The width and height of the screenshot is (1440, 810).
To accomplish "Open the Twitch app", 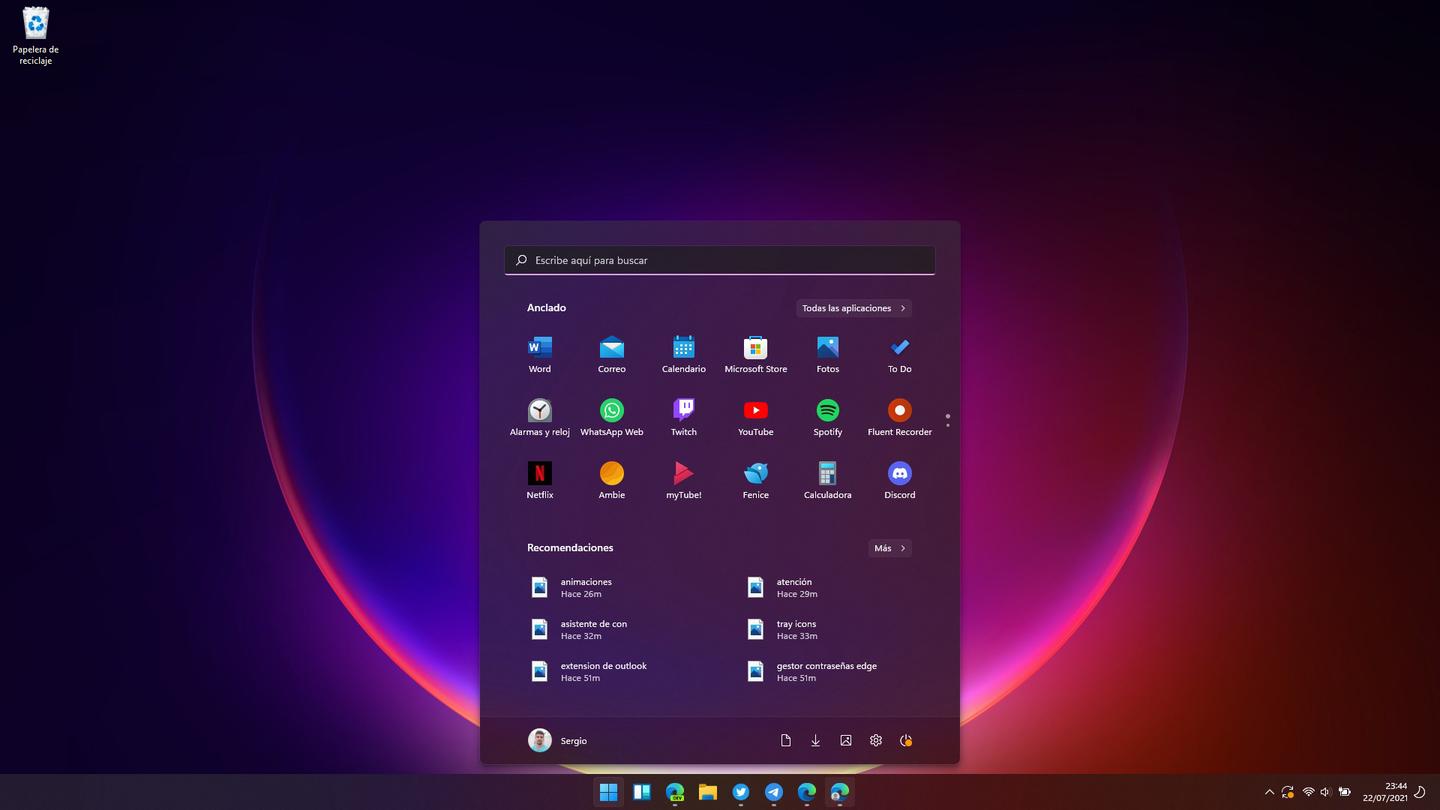I will (683, 416).
